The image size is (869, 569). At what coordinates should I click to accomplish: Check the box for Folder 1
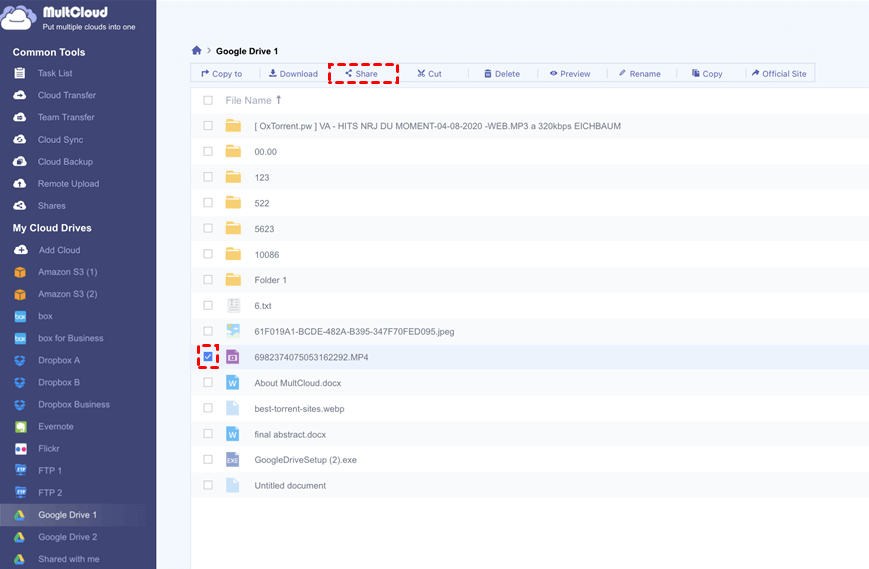click(208, 280)
